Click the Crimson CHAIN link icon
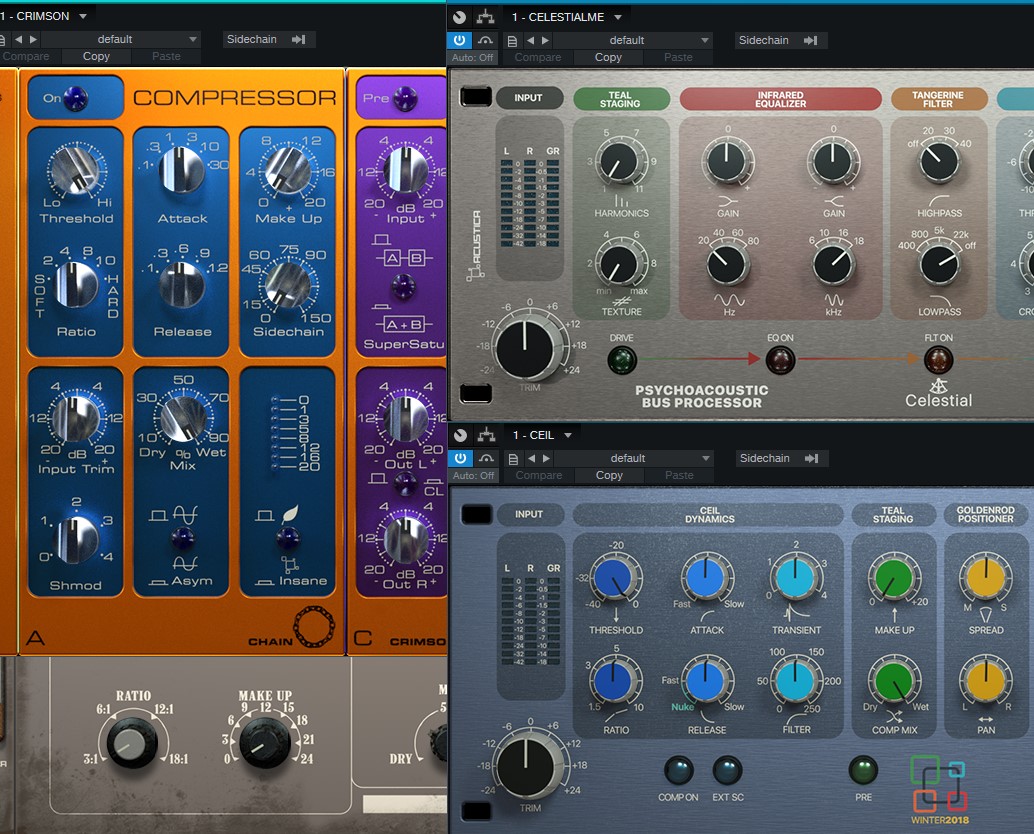Screen dimensions: 1034x834 coord(314,626)
